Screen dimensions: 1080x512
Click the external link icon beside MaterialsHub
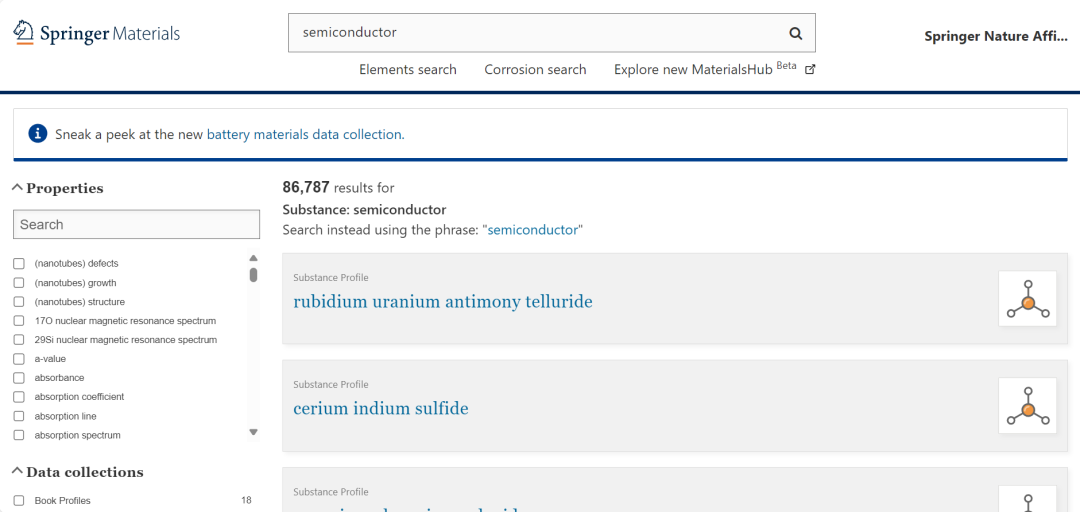click(x=810, y=70)
